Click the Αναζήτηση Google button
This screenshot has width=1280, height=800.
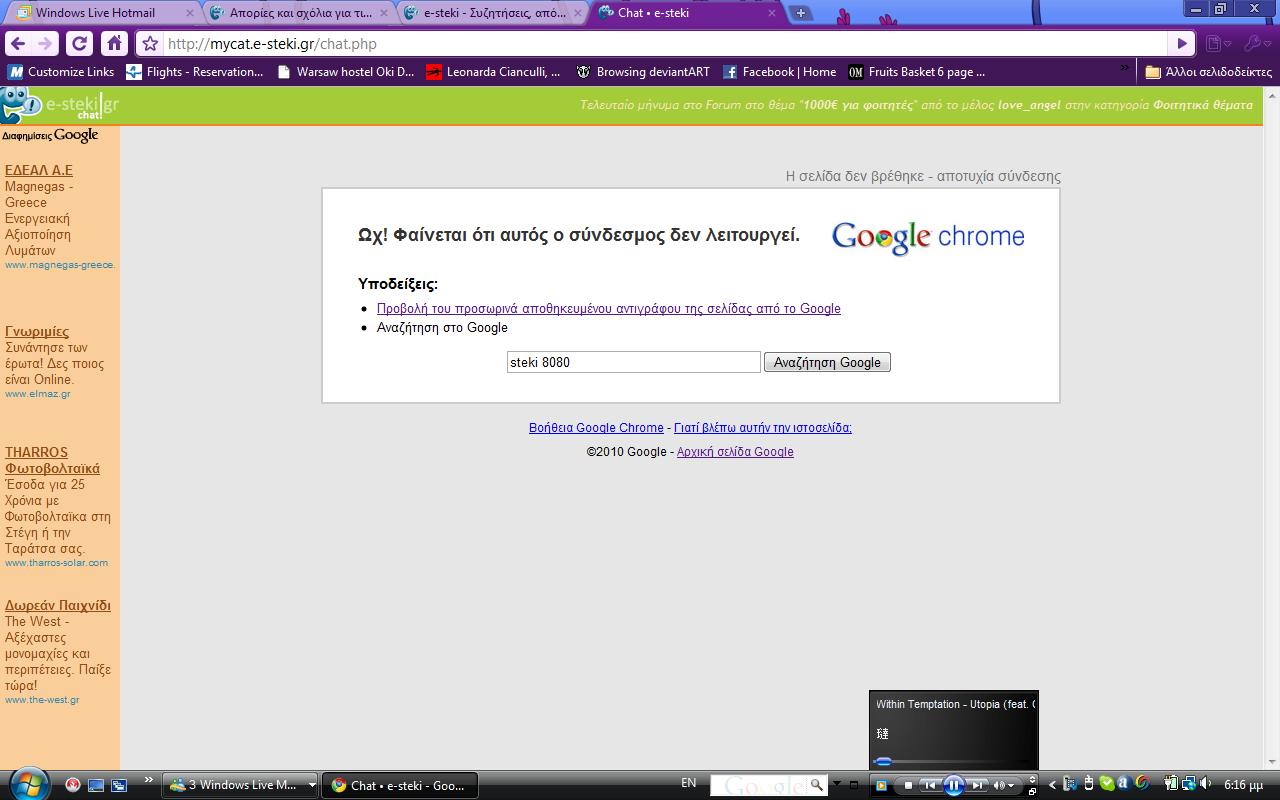pos(827,362)
